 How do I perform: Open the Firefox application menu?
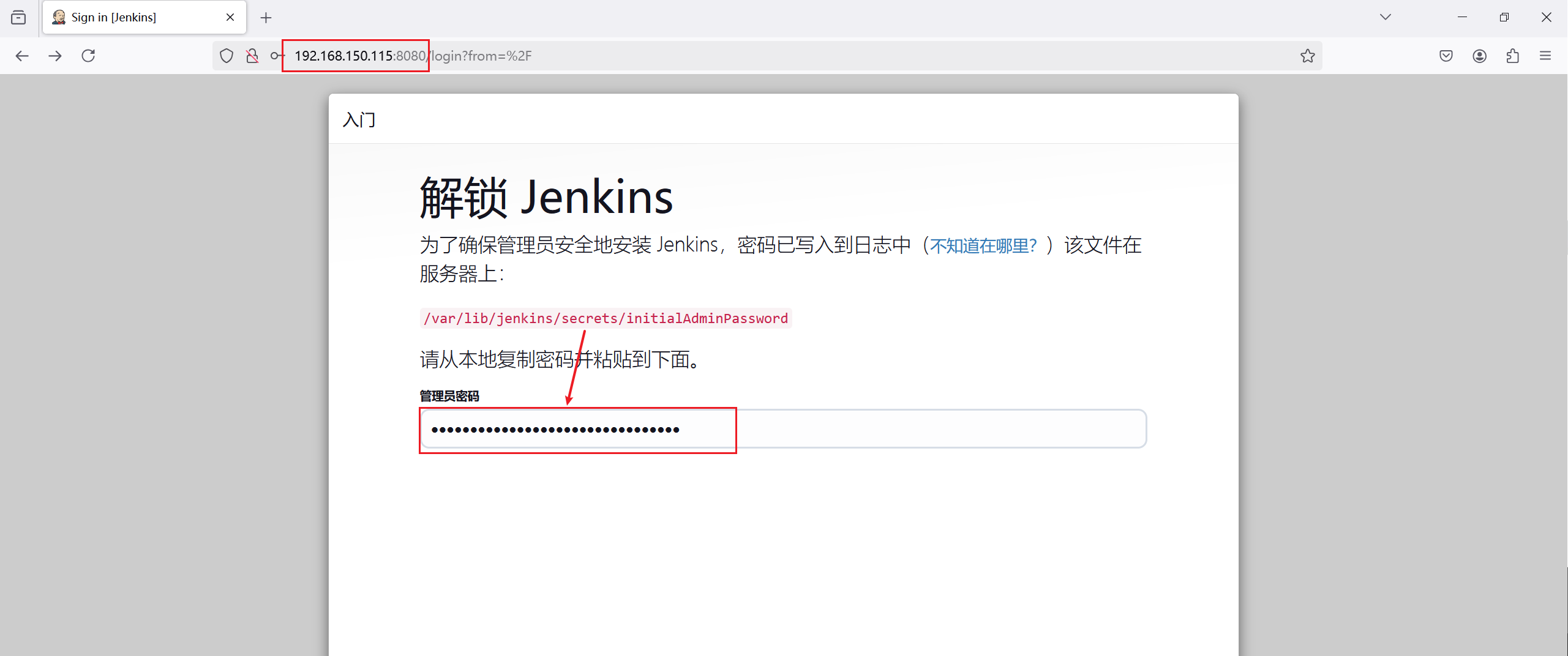tap(1545, 56)
